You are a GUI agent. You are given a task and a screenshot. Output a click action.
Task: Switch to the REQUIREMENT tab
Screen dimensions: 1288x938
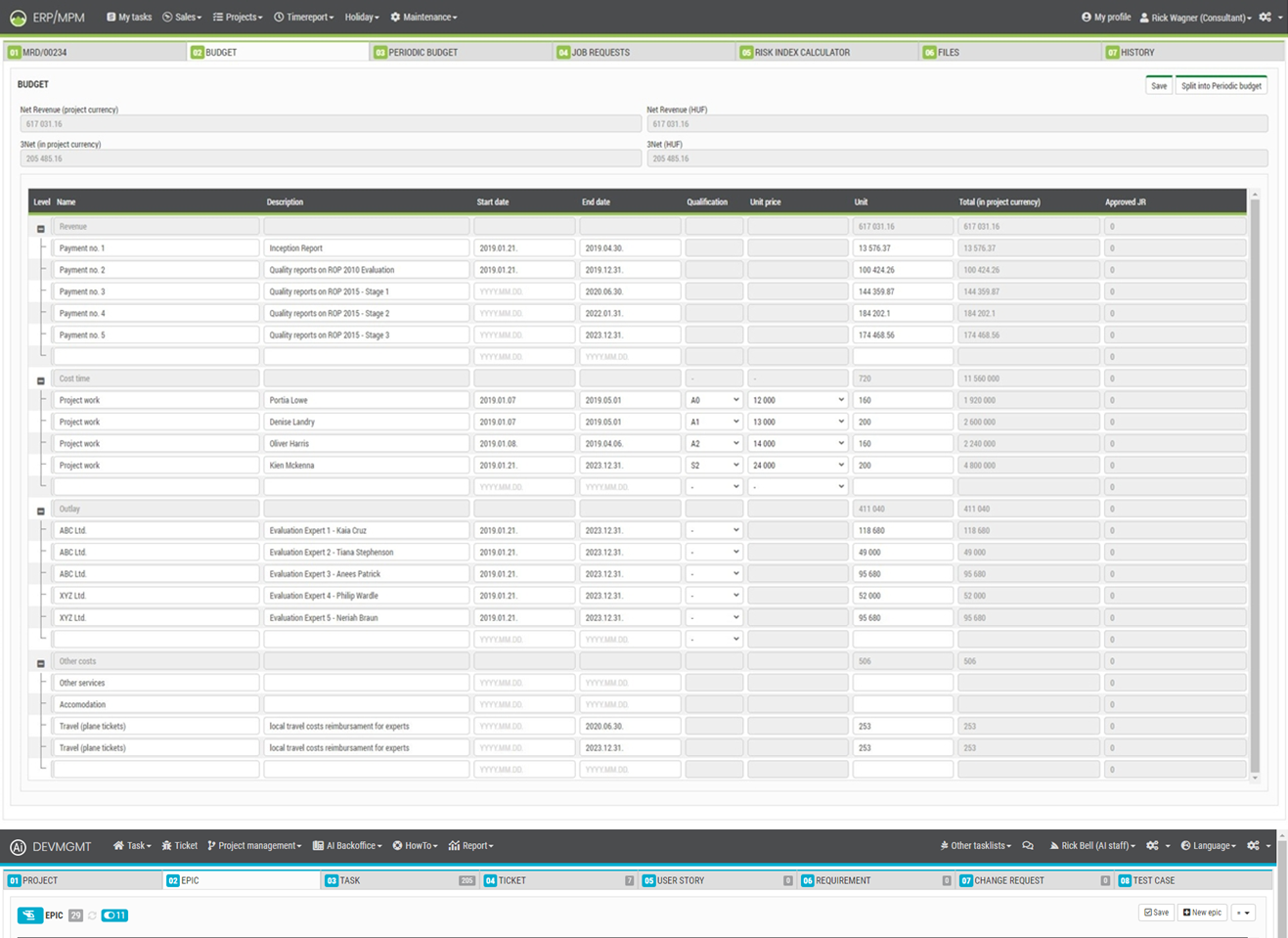[876, 880]
